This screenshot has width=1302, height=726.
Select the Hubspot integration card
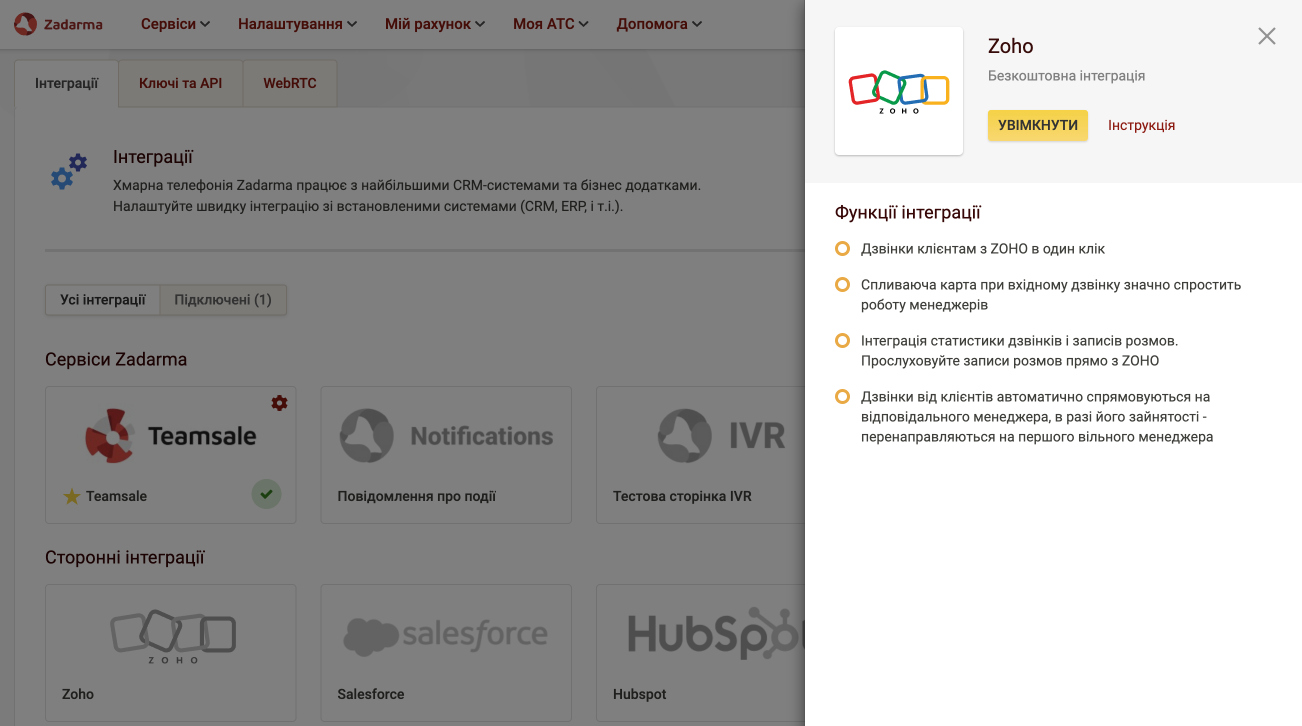pyautogui.click(x=700, y=653)
